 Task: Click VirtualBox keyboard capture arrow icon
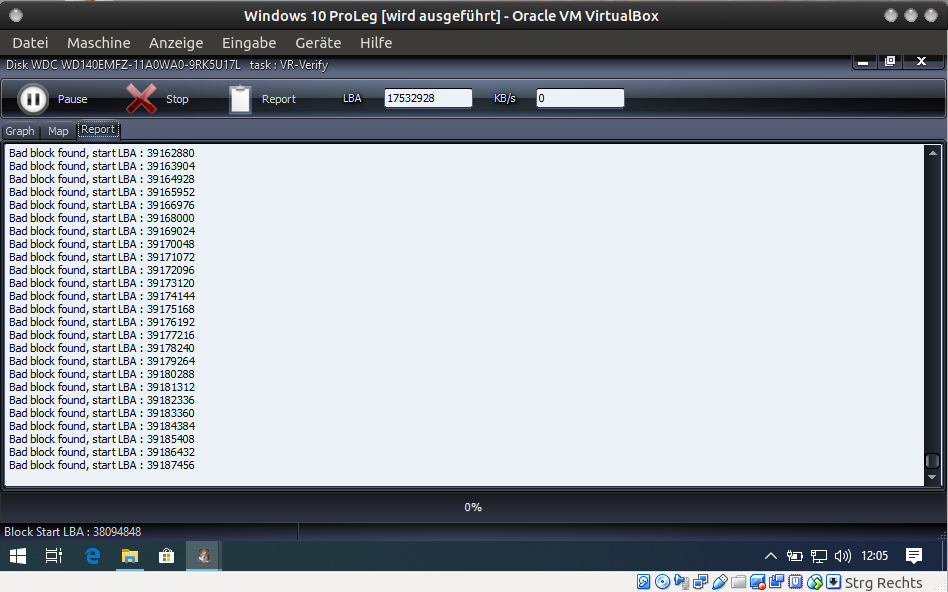833,582
